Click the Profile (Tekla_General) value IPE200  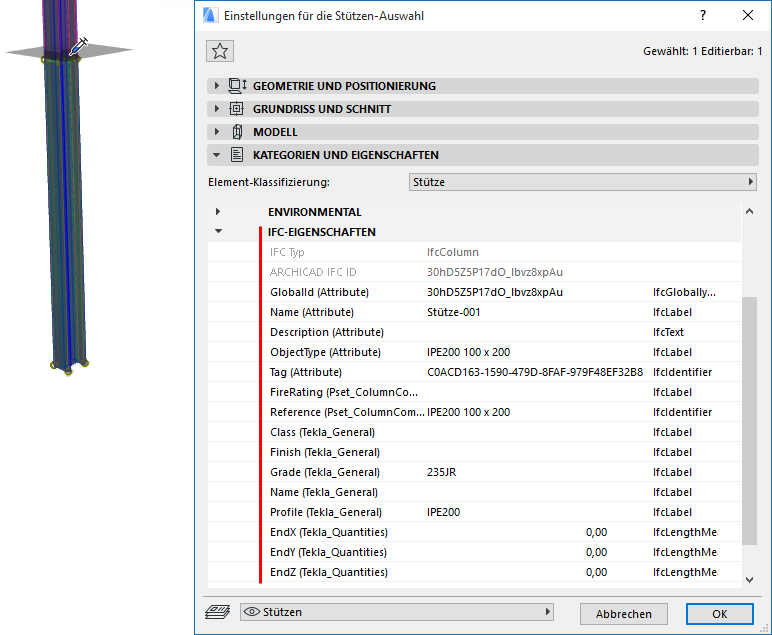pyautogui.click(x=443, y=512)
